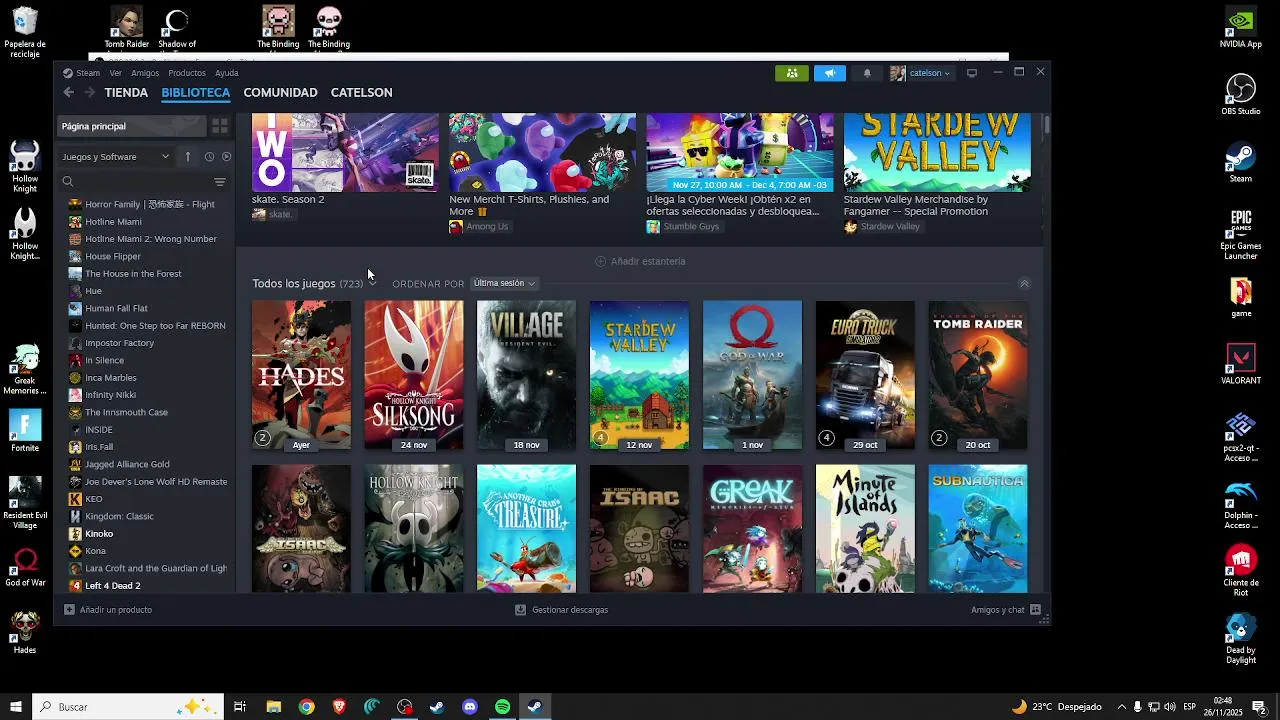Viewport: 1280px width, 720px height.
Task: Click the Windows Start button
Action: click(15, 707)
